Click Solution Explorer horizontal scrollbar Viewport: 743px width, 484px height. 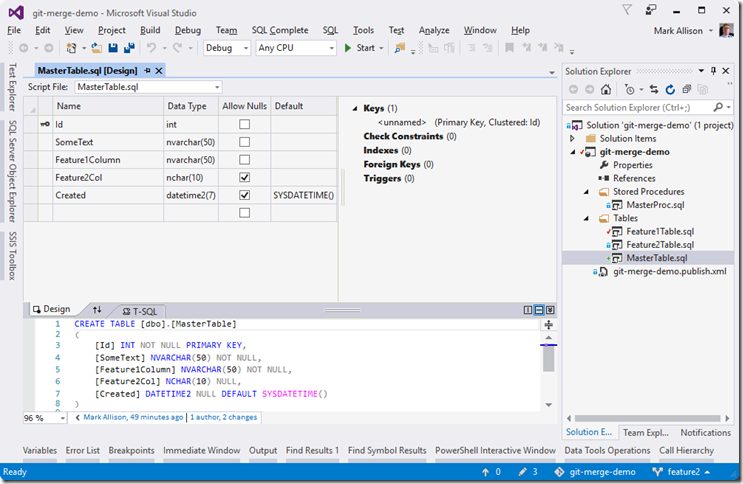point(647,418)
